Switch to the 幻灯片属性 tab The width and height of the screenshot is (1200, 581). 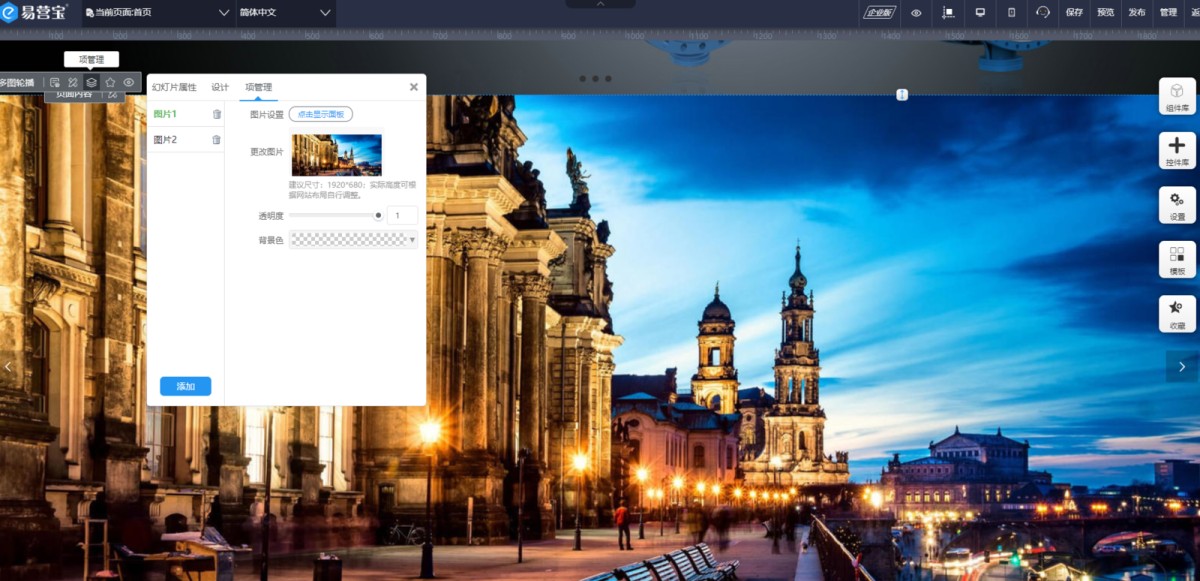[x=174, y=87]
